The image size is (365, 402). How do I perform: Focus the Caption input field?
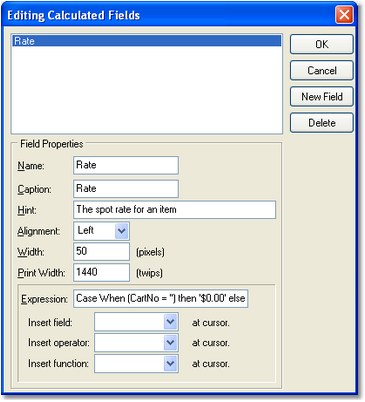tap(126, 189)
